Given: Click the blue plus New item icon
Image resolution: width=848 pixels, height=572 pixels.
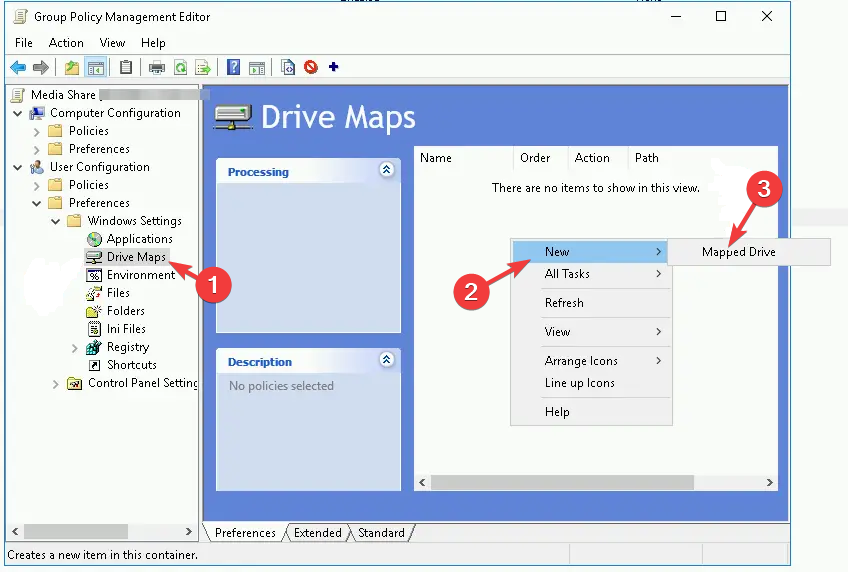Looking at the screenshot, I should pyautogui.click(x=334, y=66).
